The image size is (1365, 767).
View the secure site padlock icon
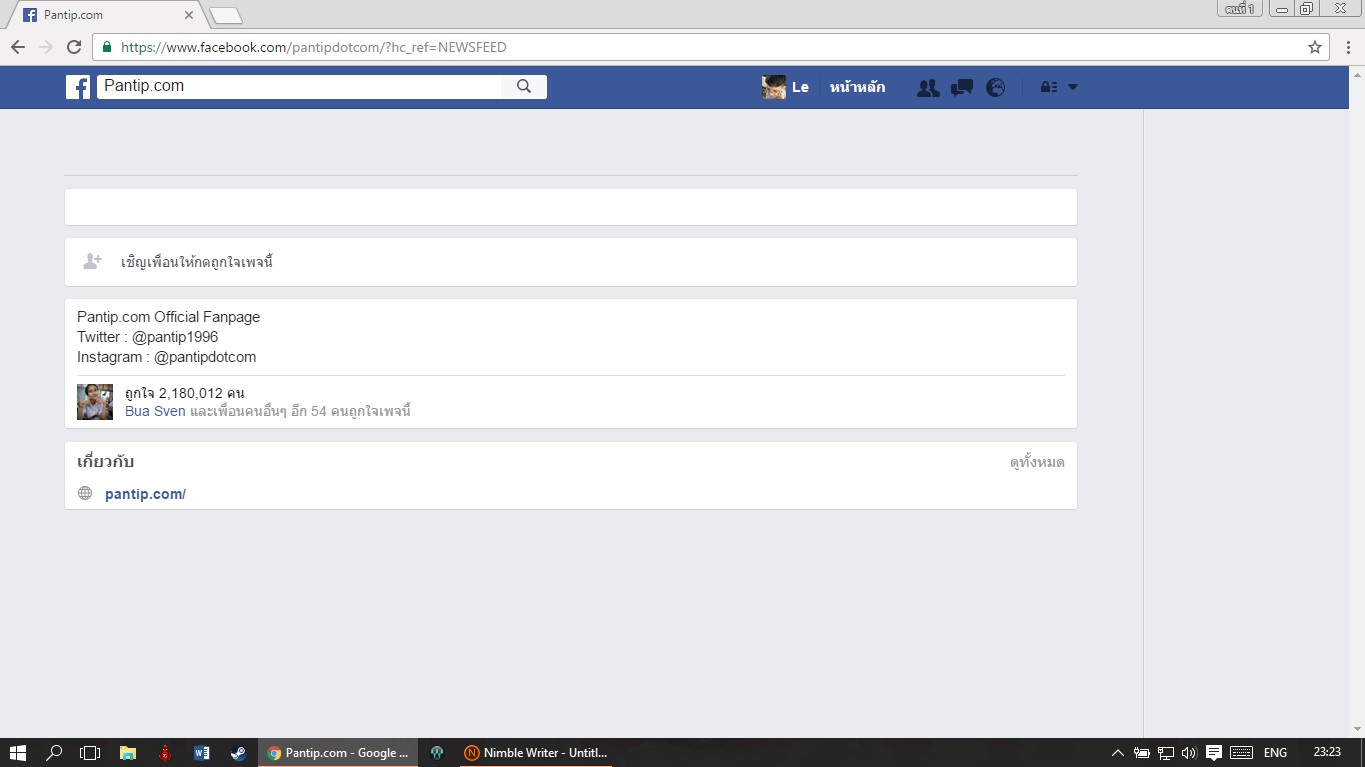pos(107,47)
